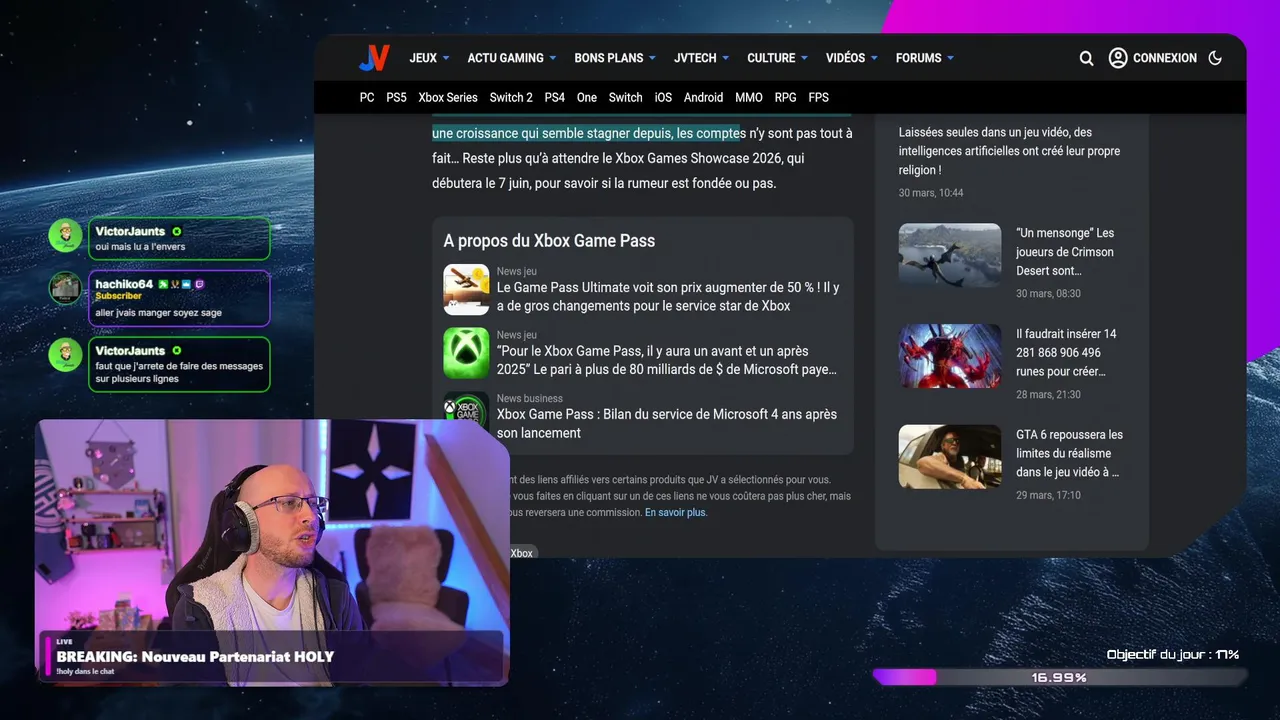
Task: Click the plane thumbnail of Game Pass Ultimate news
Action: (x=466, y=290)
